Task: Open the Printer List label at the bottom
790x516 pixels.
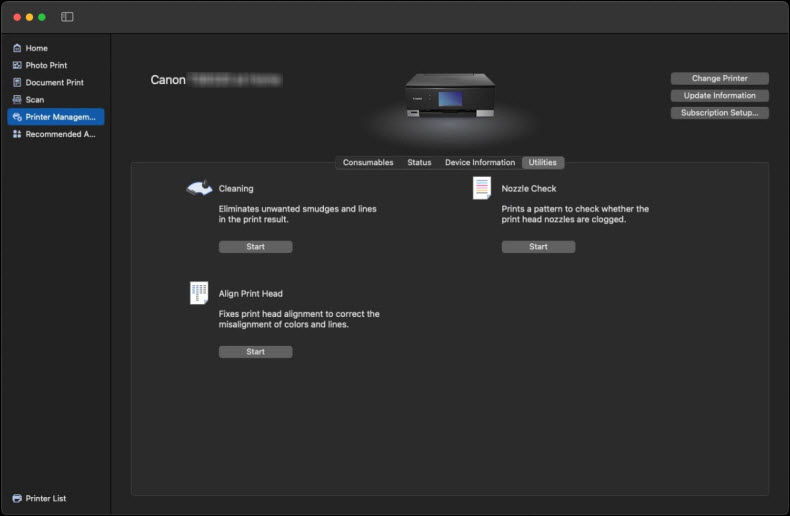Action: tap(46, 498)
